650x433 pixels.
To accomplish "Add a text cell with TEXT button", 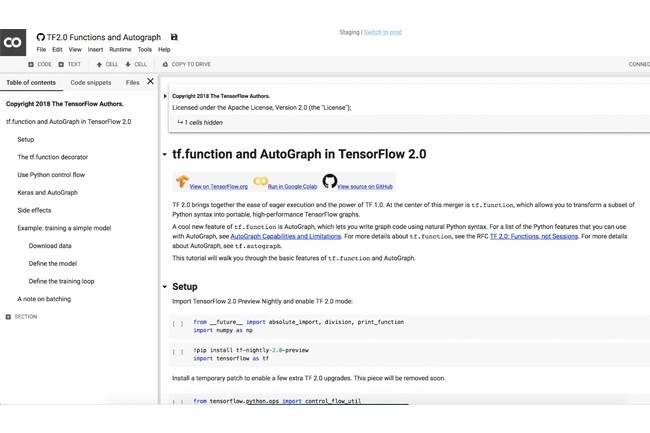I will tap(70, 64).
